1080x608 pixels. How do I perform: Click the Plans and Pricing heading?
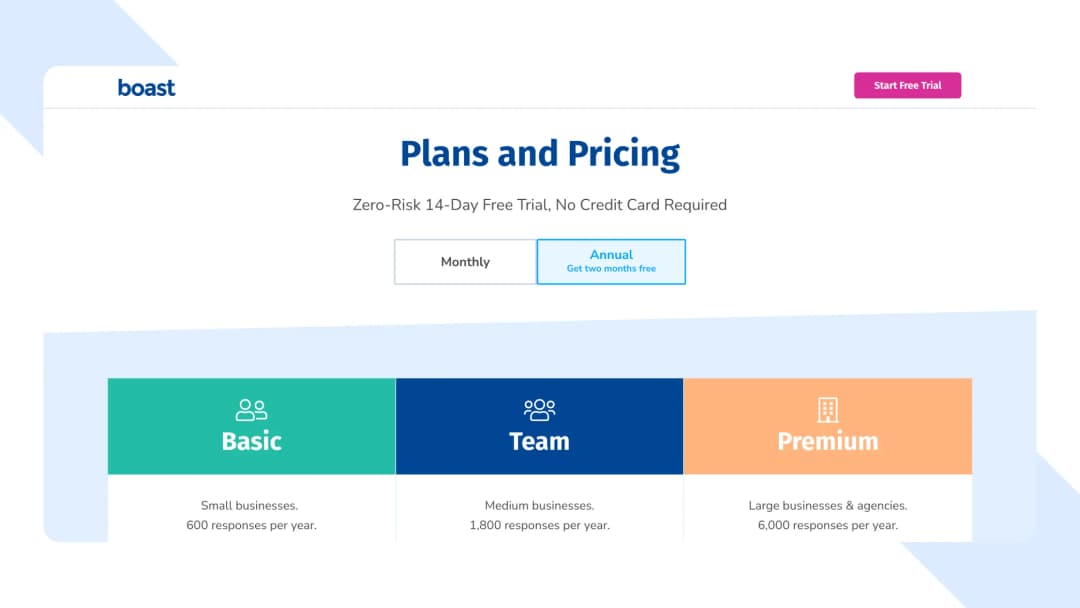539,153
